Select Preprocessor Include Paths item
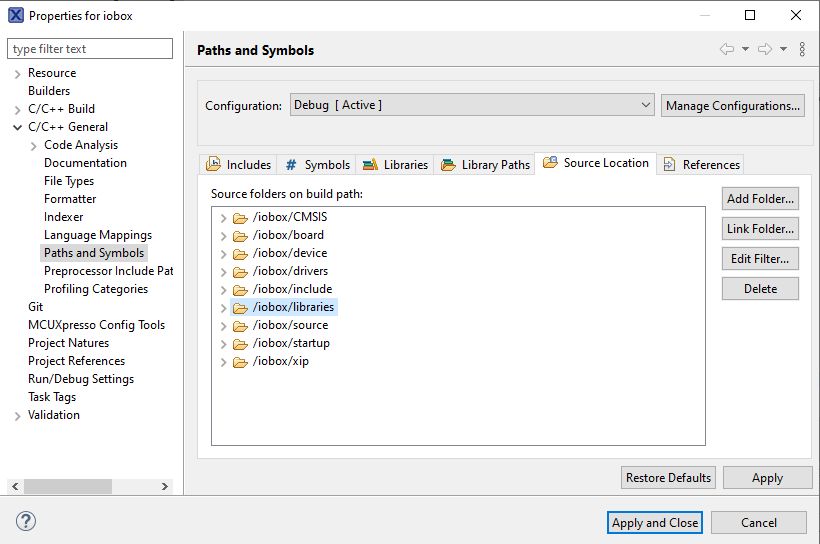 pos(108,270)
